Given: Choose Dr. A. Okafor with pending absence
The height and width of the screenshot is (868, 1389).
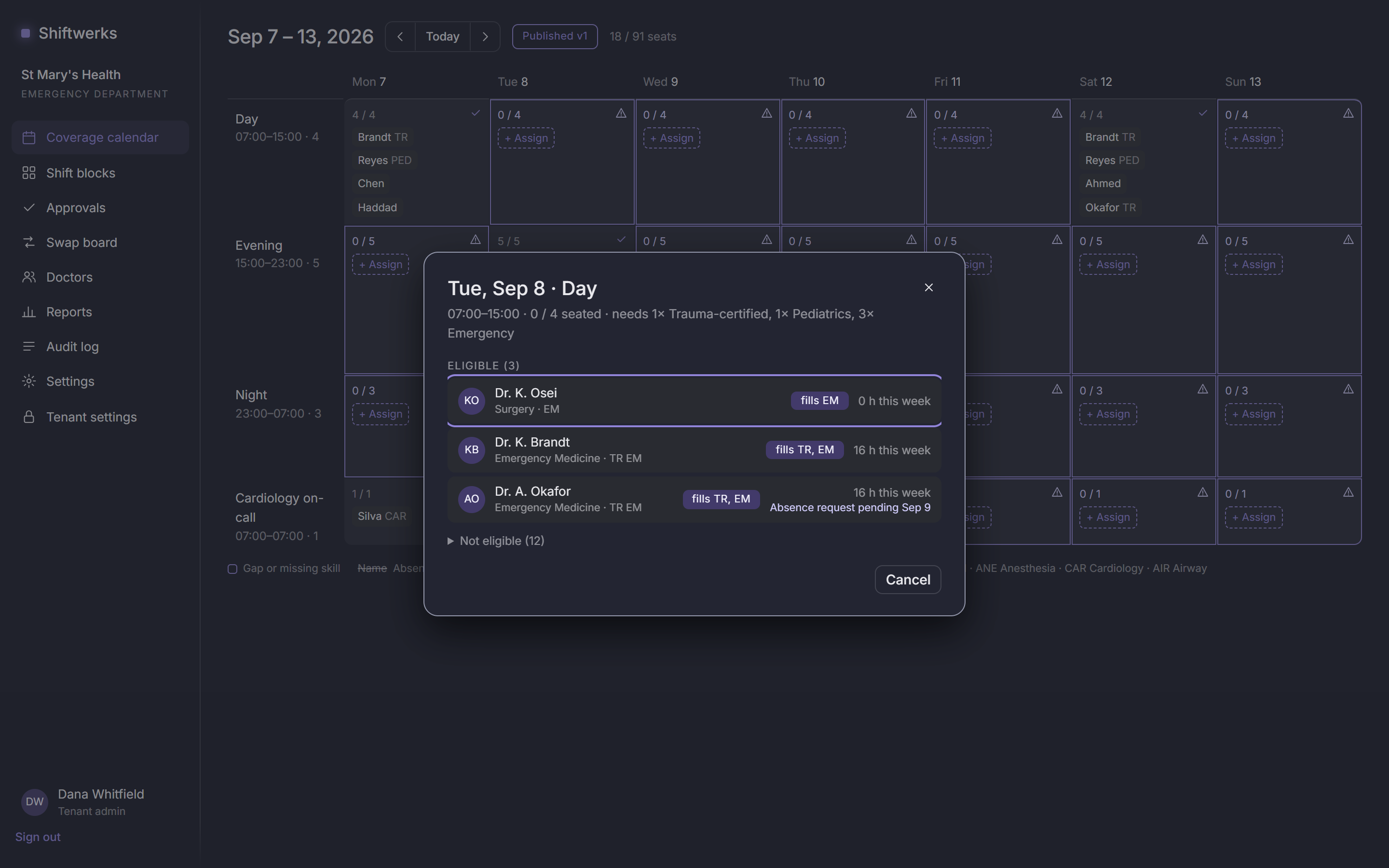Looking at the screenshot, I should pyautogui.click(x=694, y=500).
